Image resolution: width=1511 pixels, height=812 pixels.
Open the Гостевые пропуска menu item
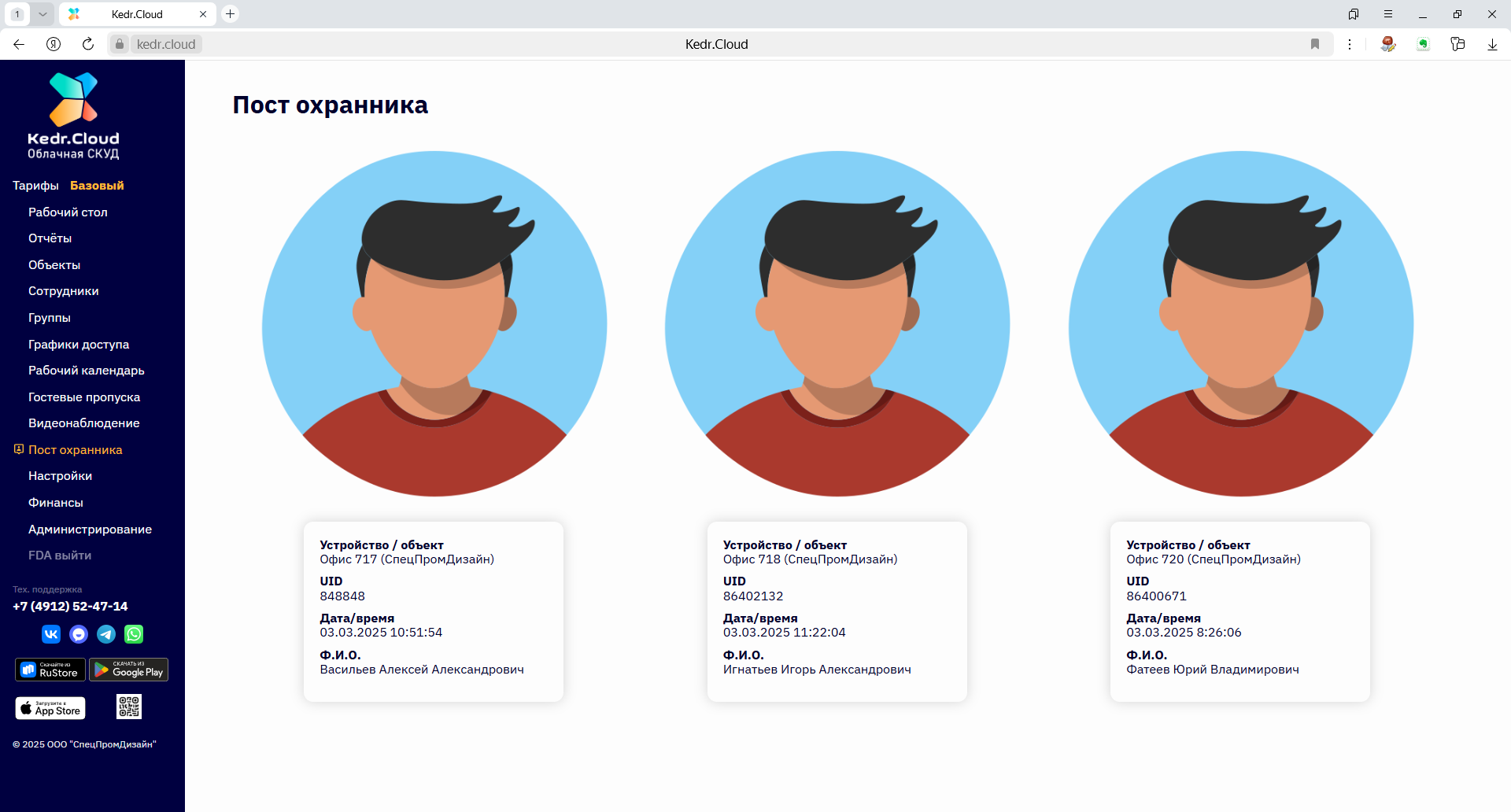pyautogui.click(x=84, y=397)
